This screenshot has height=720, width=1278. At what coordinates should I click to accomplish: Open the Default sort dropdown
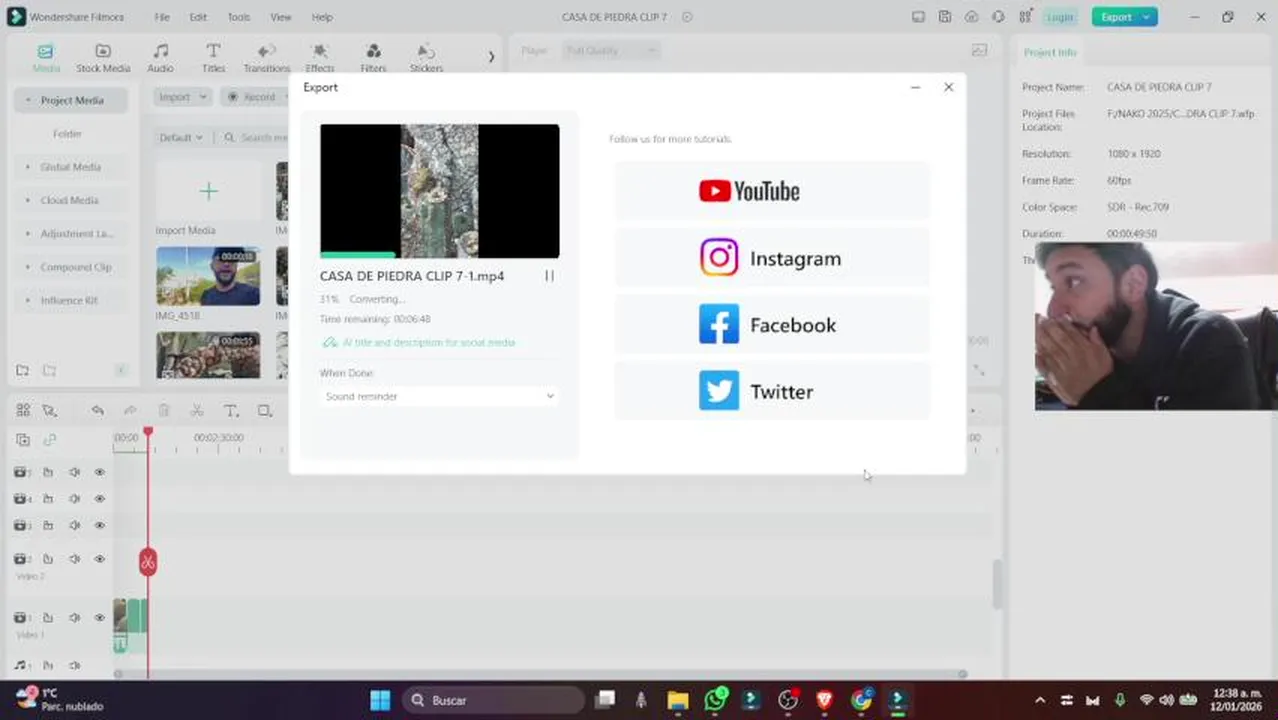[x=181, y=138]
